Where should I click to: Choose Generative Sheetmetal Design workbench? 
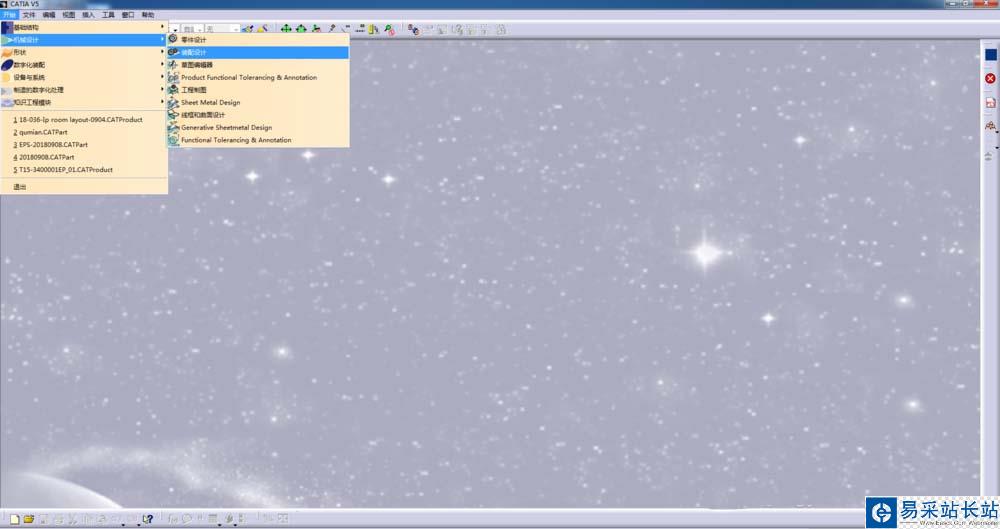[x=258, y=127]
